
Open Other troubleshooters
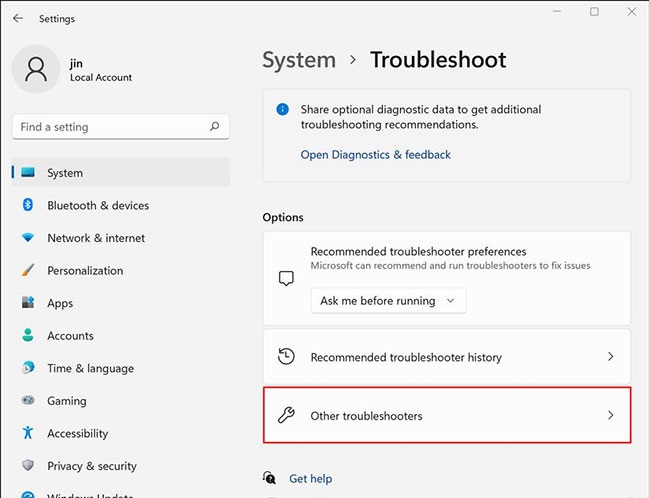click(447, 415)
